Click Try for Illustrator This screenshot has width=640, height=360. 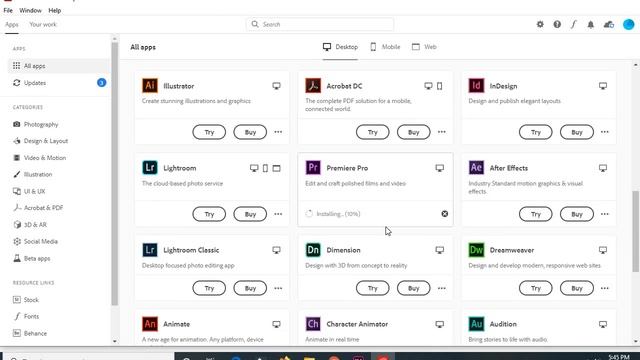click(209, 132)
